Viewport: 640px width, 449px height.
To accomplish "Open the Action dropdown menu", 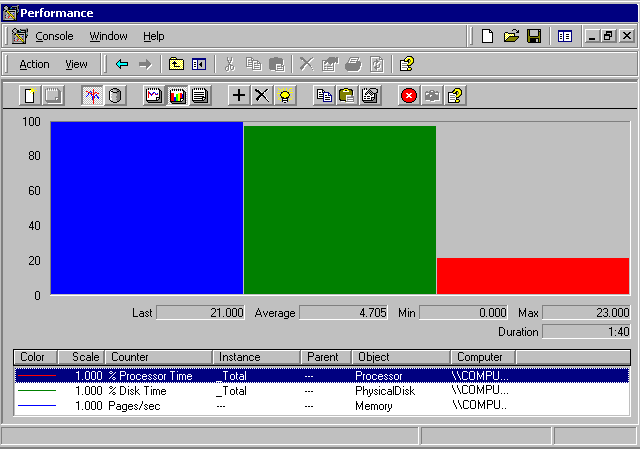I will tap(34, 64).
